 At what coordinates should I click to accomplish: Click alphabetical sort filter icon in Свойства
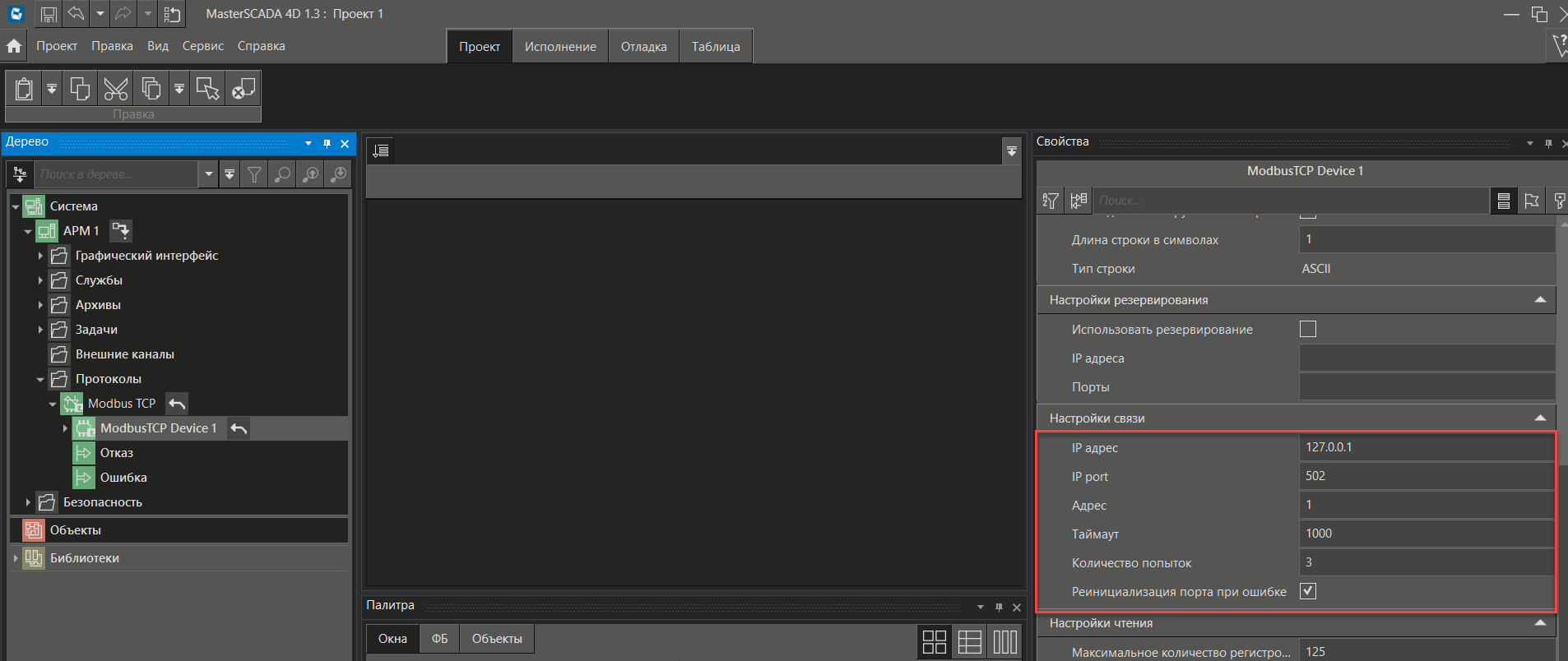pyautogui.click(x=1051, y=201)
